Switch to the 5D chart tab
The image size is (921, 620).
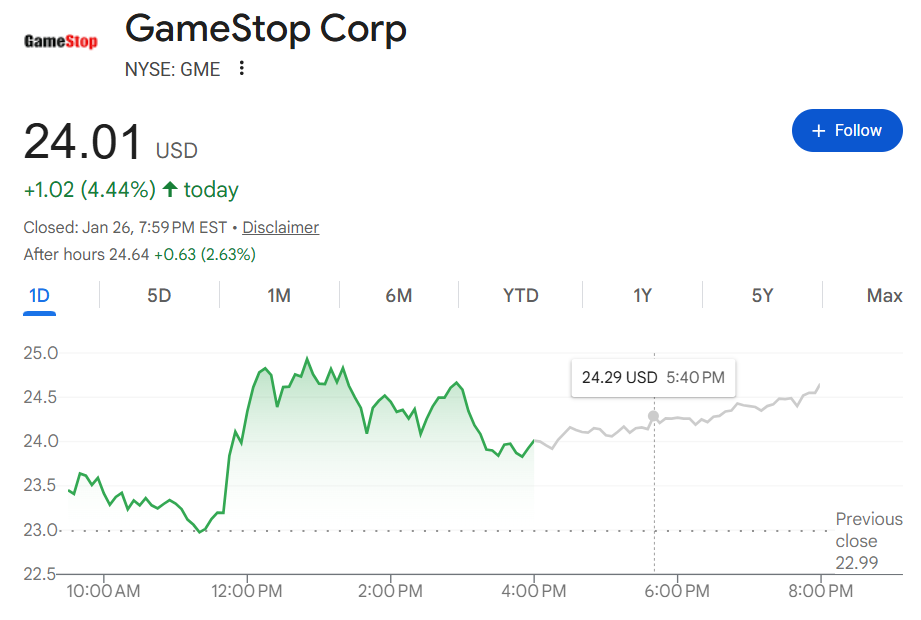[x=159, y=295]
